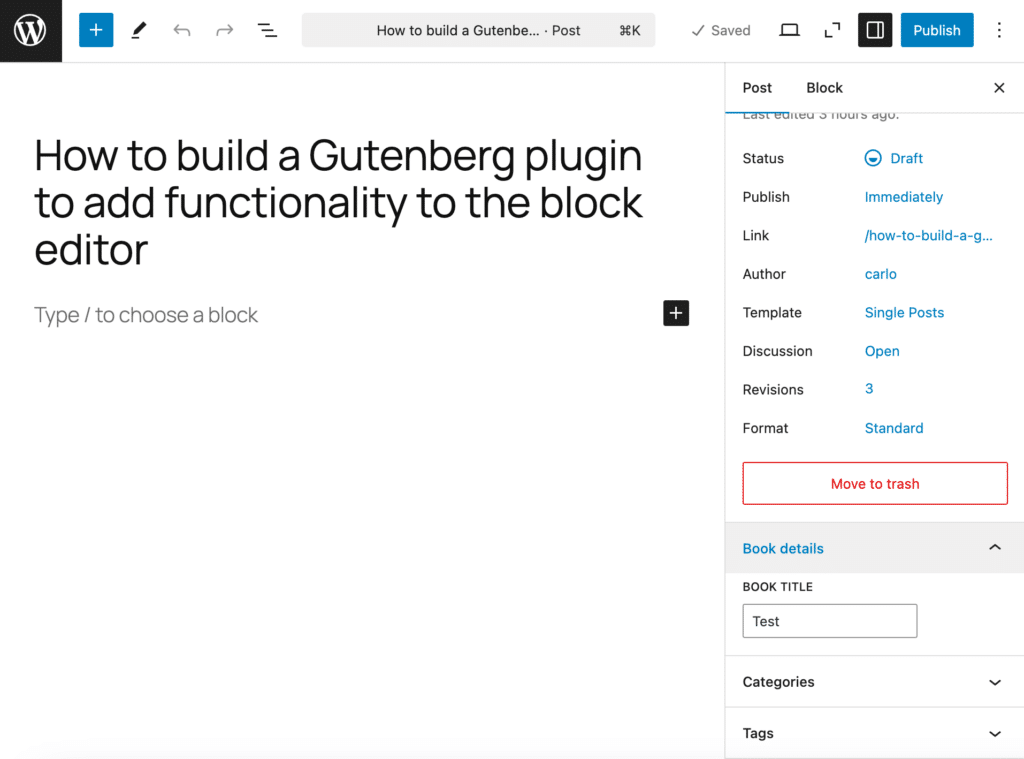Redo the last change
Screen dimensions: 1024x759
223,30
